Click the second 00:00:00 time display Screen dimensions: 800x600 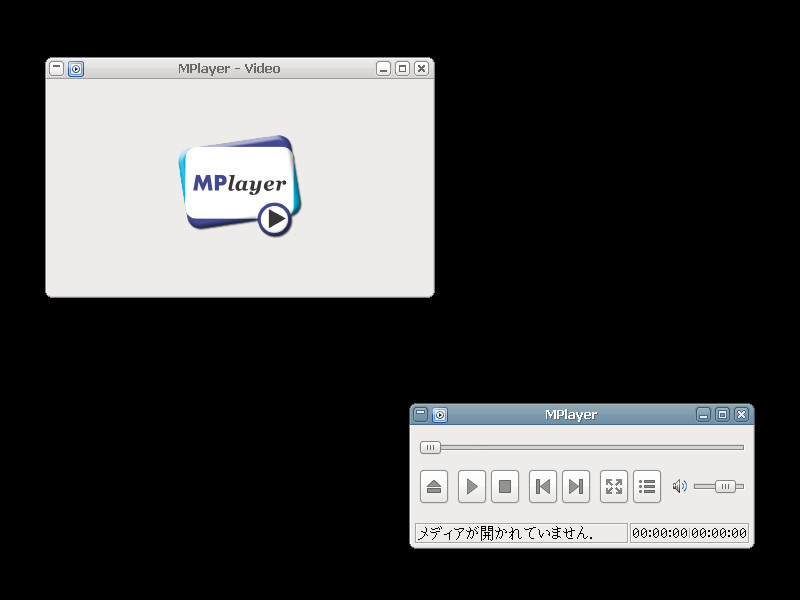pyautogui.click(x=719, y=533)
